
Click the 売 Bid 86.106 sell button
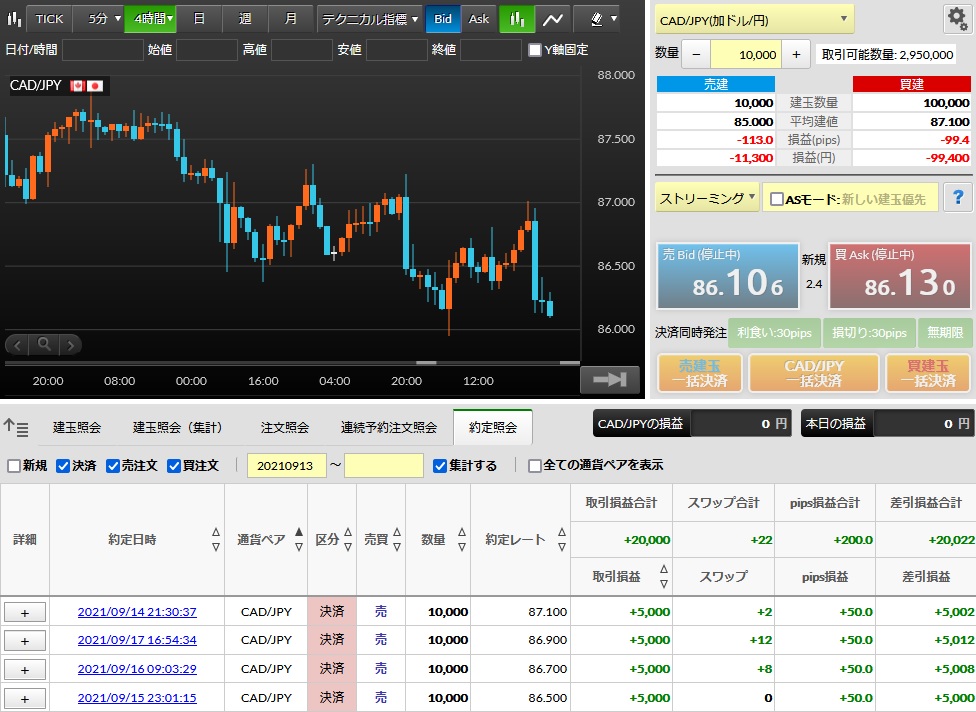pos(728,276)
